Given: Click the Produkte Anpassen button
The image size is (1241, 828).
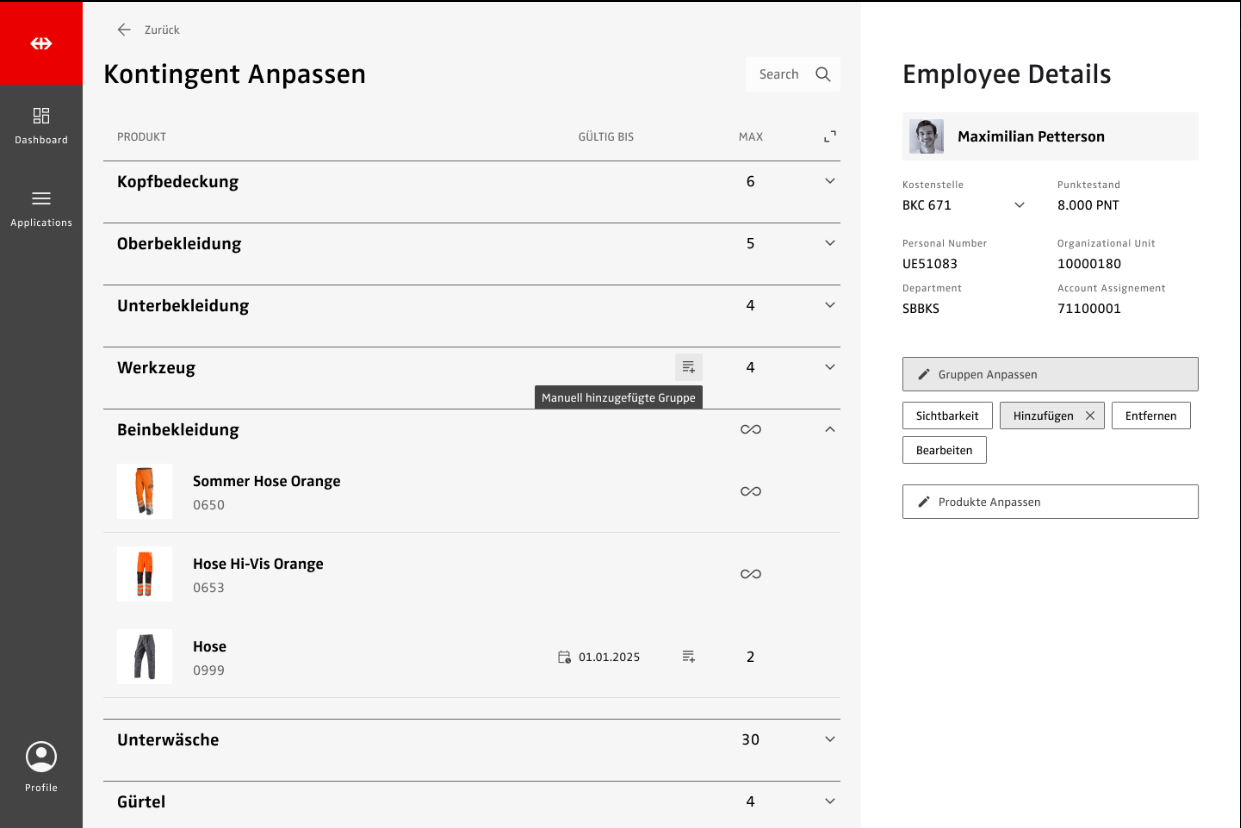Looking at the screenshot, I should tap(1049, 502).
